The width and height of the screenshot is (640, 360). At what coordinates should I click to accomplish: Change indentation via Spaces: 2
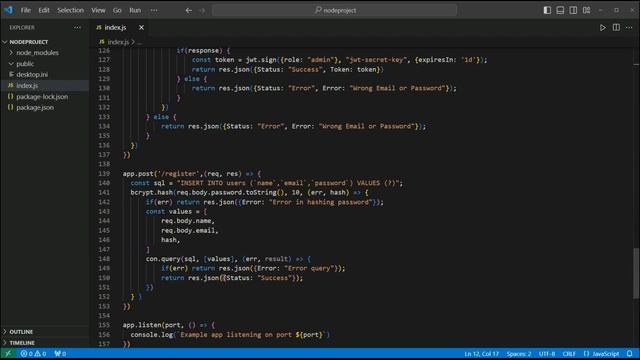pos(519,353)
